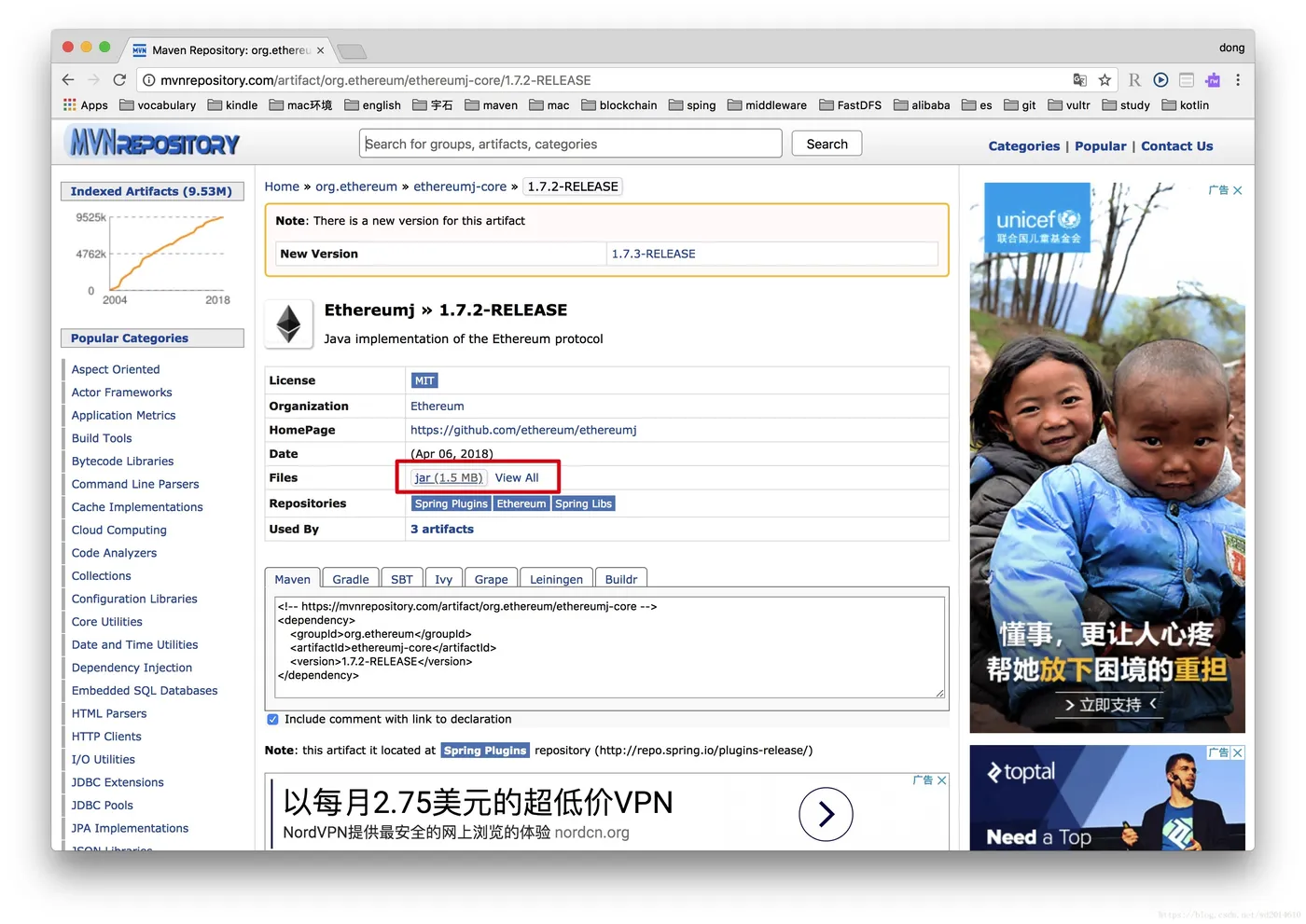This screenshot has height=924, width=1306.
Task: Close the NordVPN banner ad
Action: pos(942,780)
